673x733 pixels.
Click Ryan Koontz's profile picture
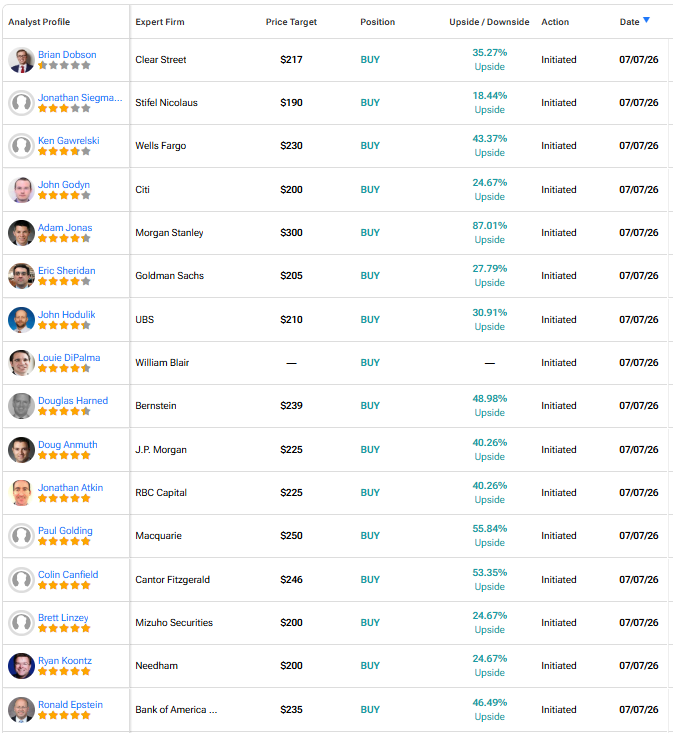click(x=21, y=666)
